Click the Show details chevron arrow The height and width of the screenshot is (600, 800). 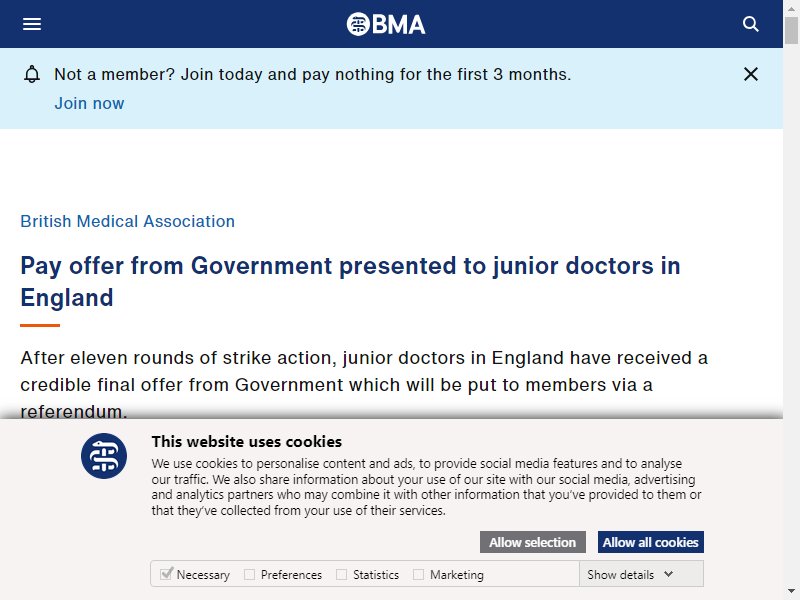668,574
